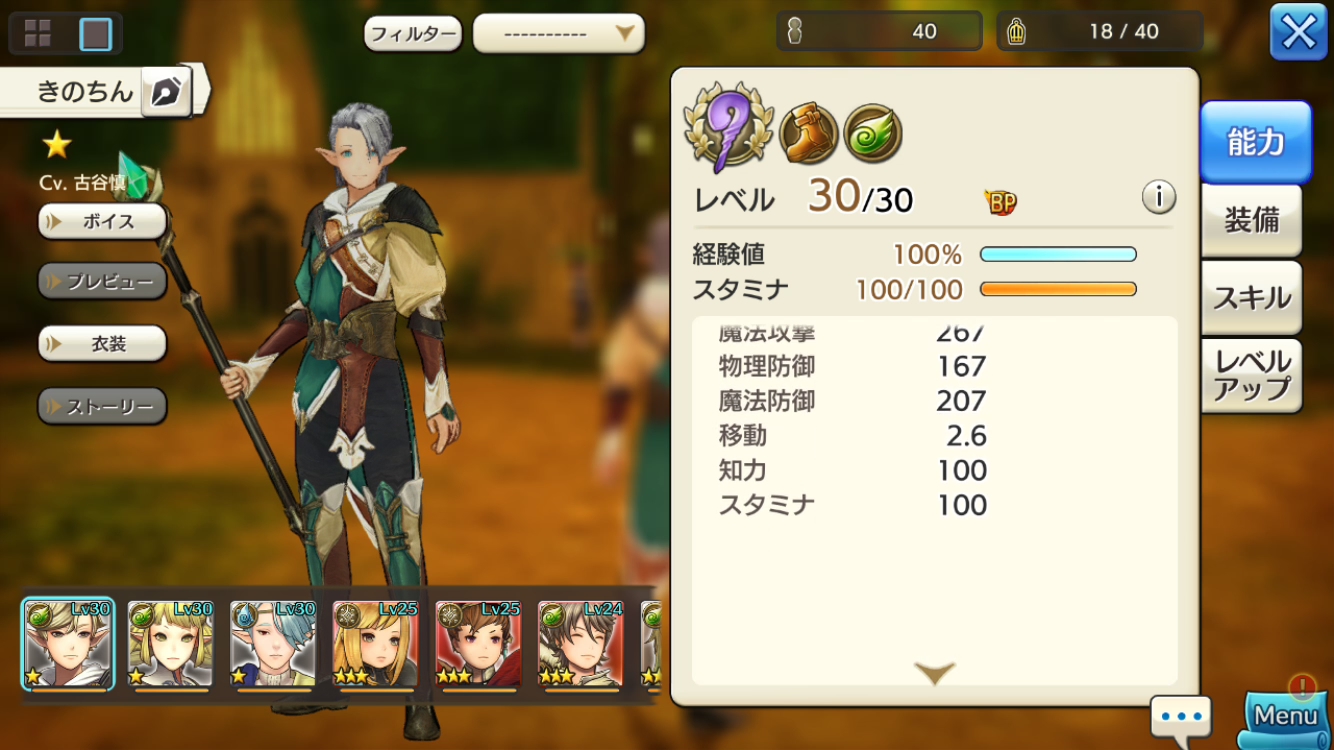Tap the brown boot trait icon
This screenshot has width=1334, height=750.
(x=808, y=134)
